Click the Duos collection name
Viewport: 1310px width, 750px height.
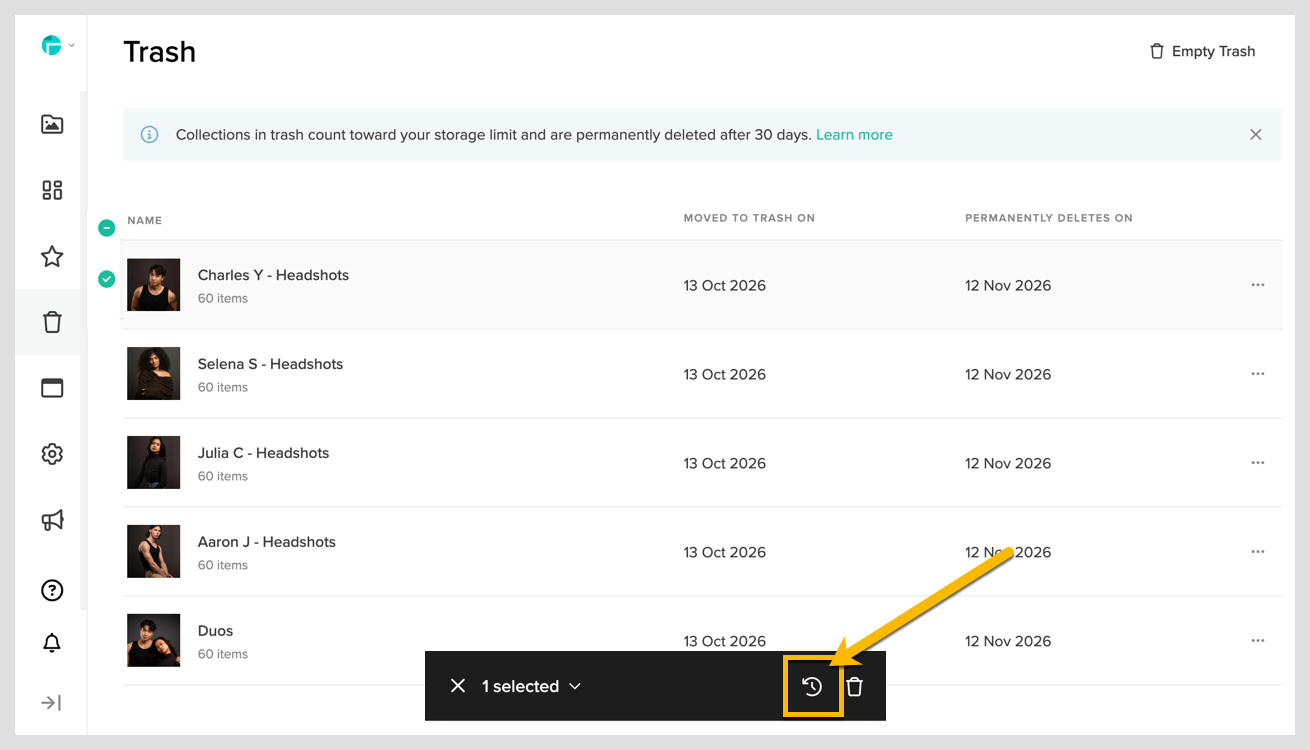point(215,631)
